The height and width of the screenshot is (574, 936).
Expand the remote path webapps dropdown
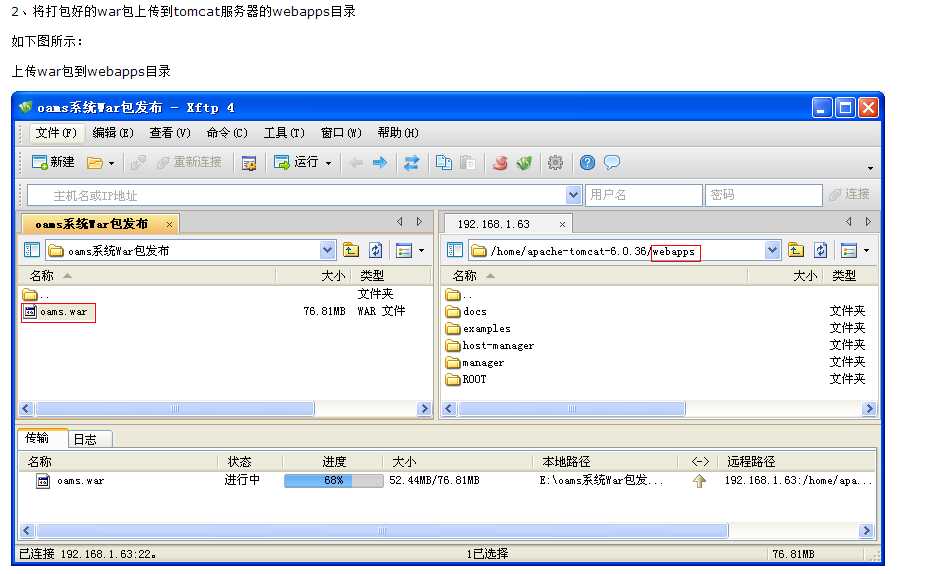coord(772,250)
